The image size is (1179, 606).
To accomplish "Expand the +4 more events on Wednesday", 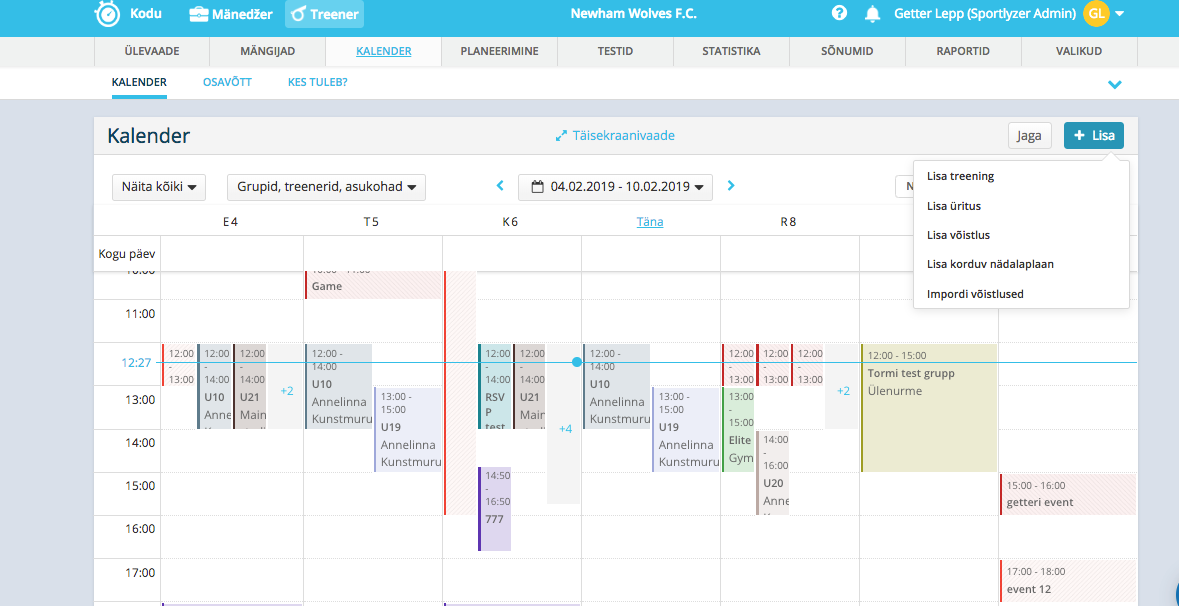I will 565,429.
